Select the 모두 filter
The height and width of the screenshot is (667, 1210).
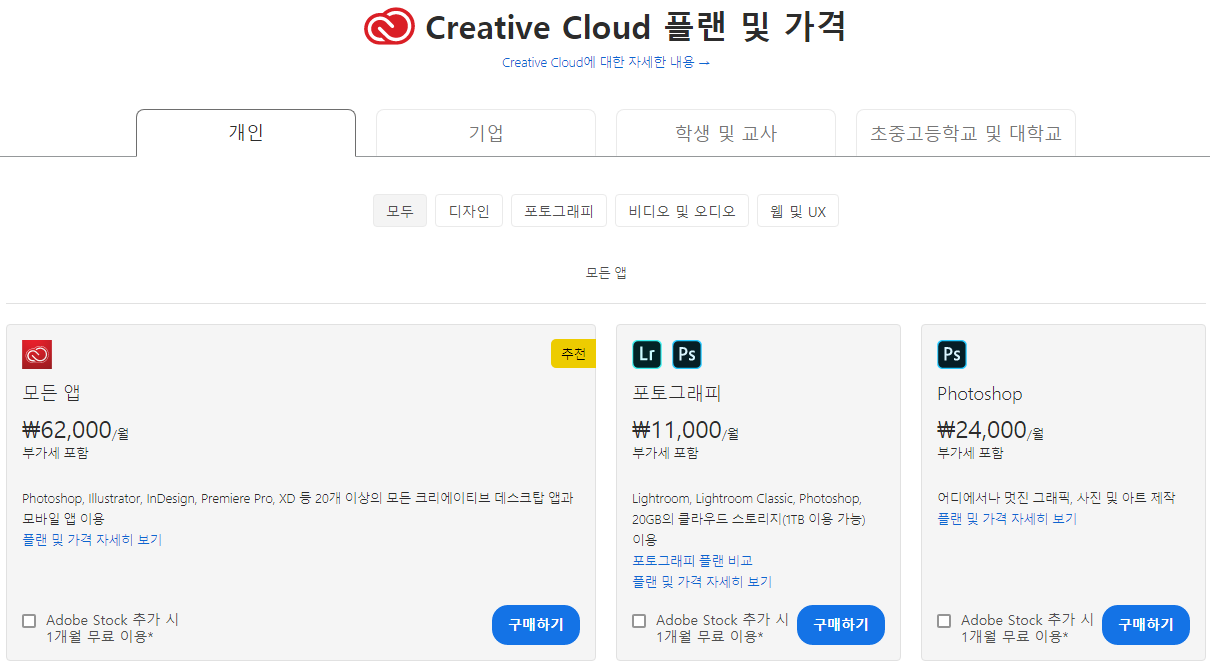400,211
